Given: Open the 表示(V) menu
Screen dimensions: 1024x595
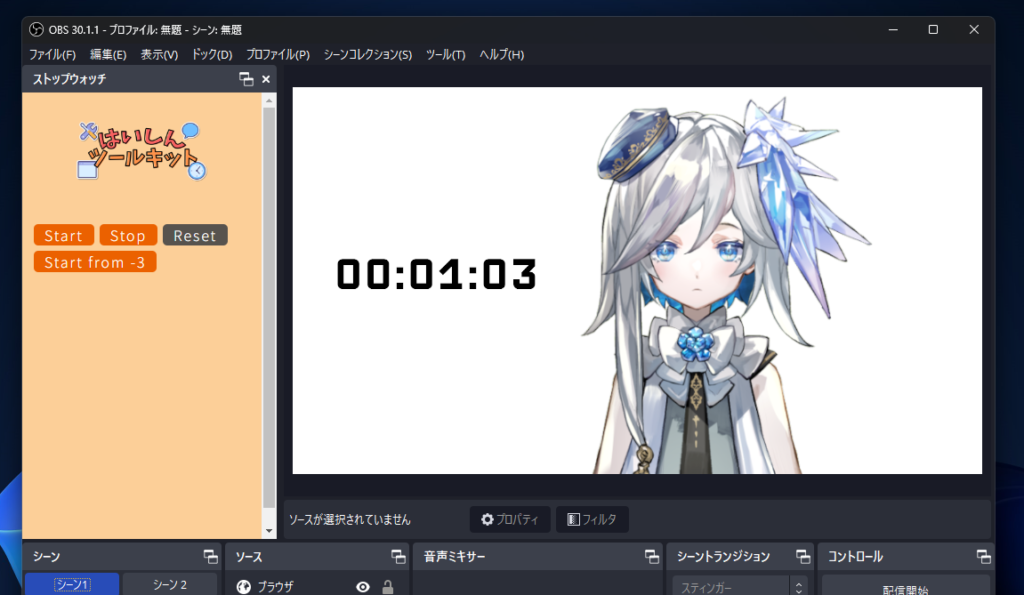Looking at the screenshot, I should pyautogui.click(x=159, y=55).
